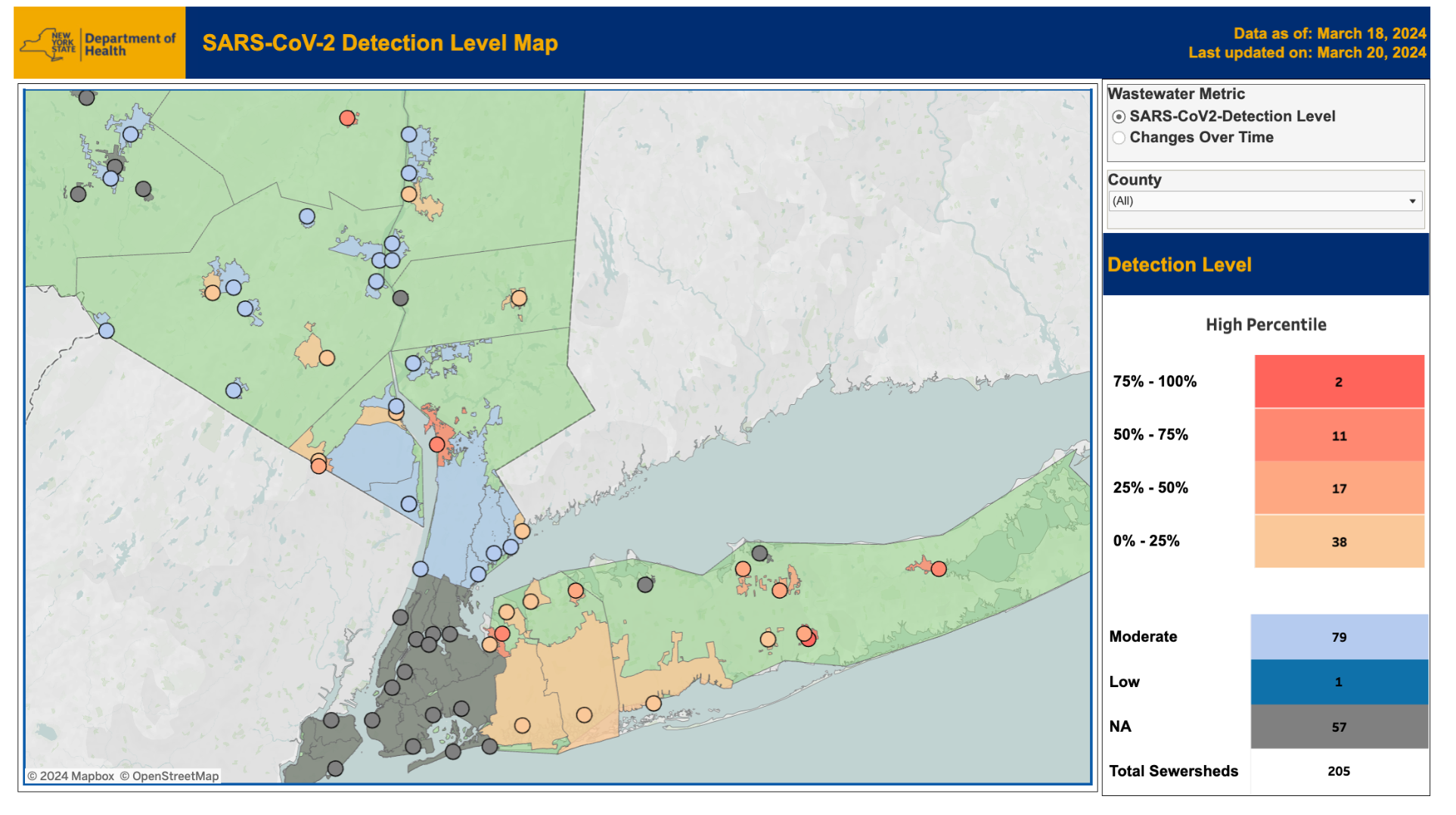Click the 0% - 25% legend cell
The width and height of the screenshot is (1456, 815).
pyautogui.click(x=1338, y=542)
